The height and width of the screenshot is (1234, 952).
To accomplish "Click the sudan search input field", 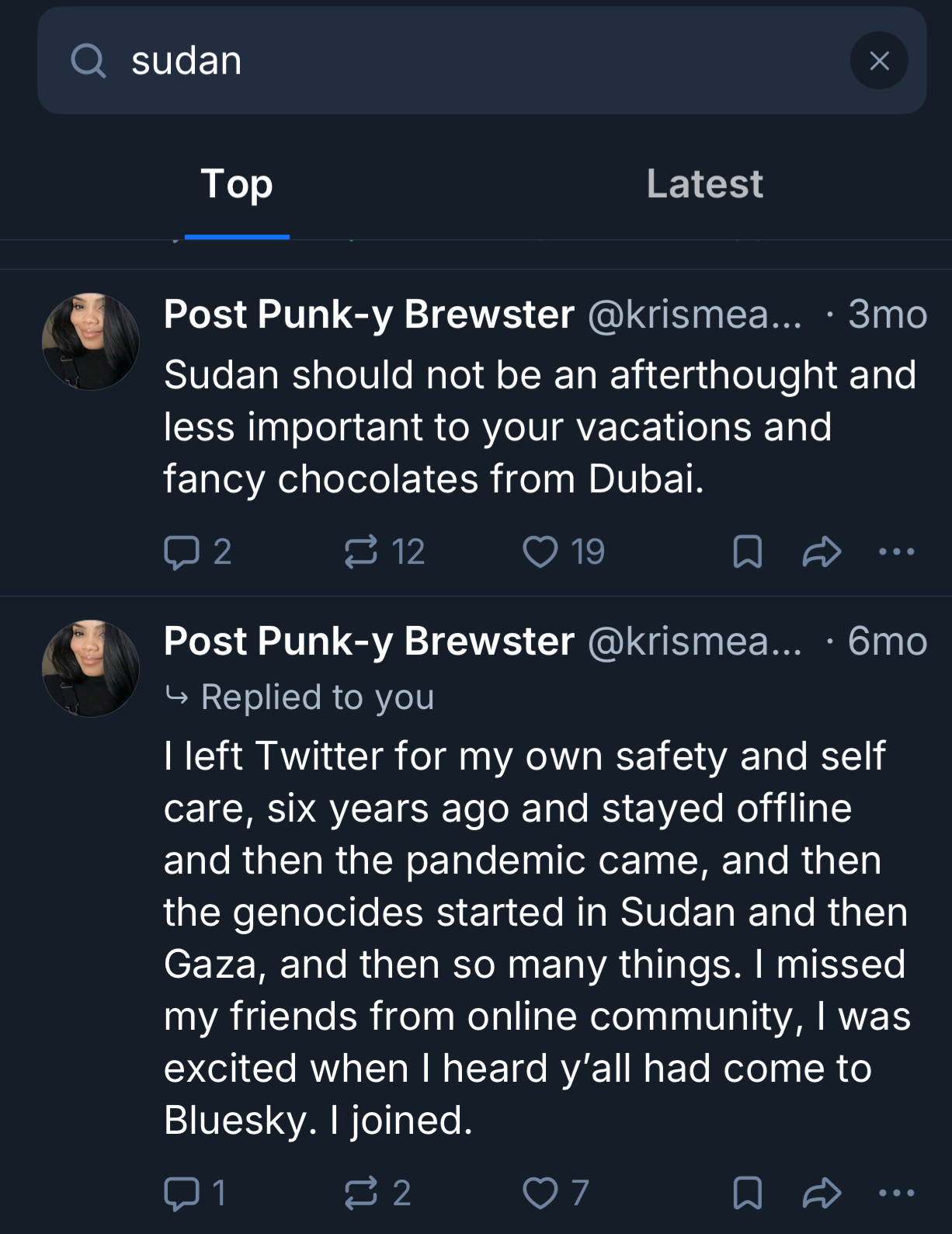I will click(466, 61).
